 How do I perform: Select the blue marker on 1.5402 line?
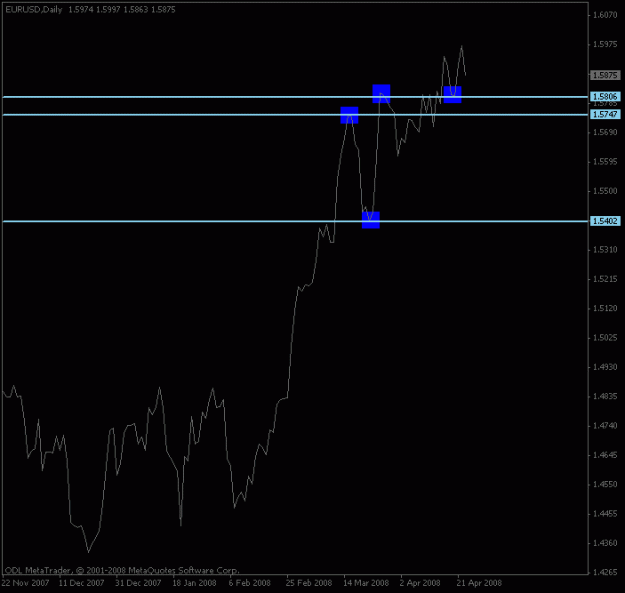click(371, 220)
